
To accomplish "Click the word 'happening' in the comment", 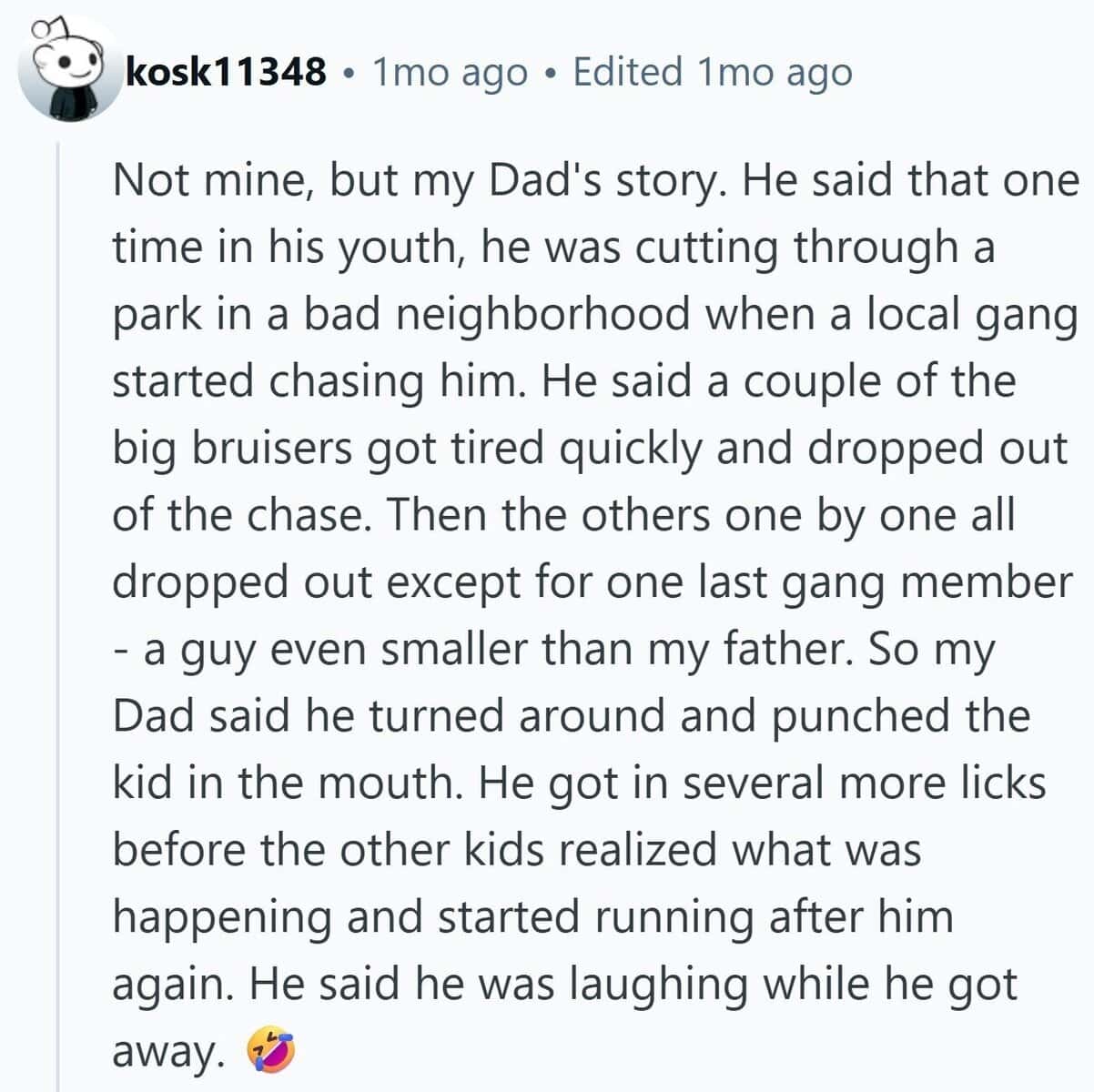I will [x=222, y=916].
